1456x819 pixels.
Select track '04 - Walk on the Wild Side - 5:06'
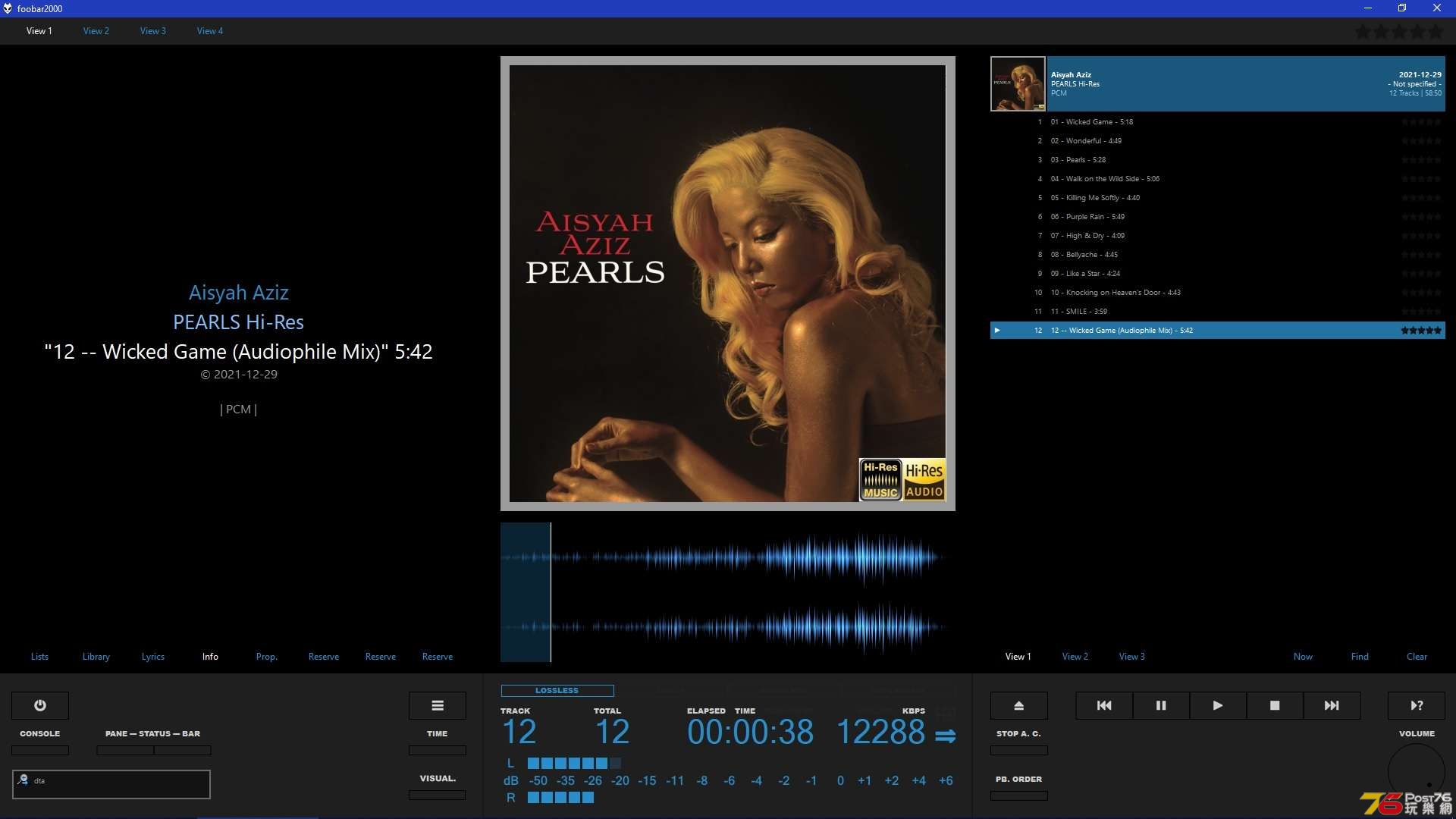tap(1218, 179)
